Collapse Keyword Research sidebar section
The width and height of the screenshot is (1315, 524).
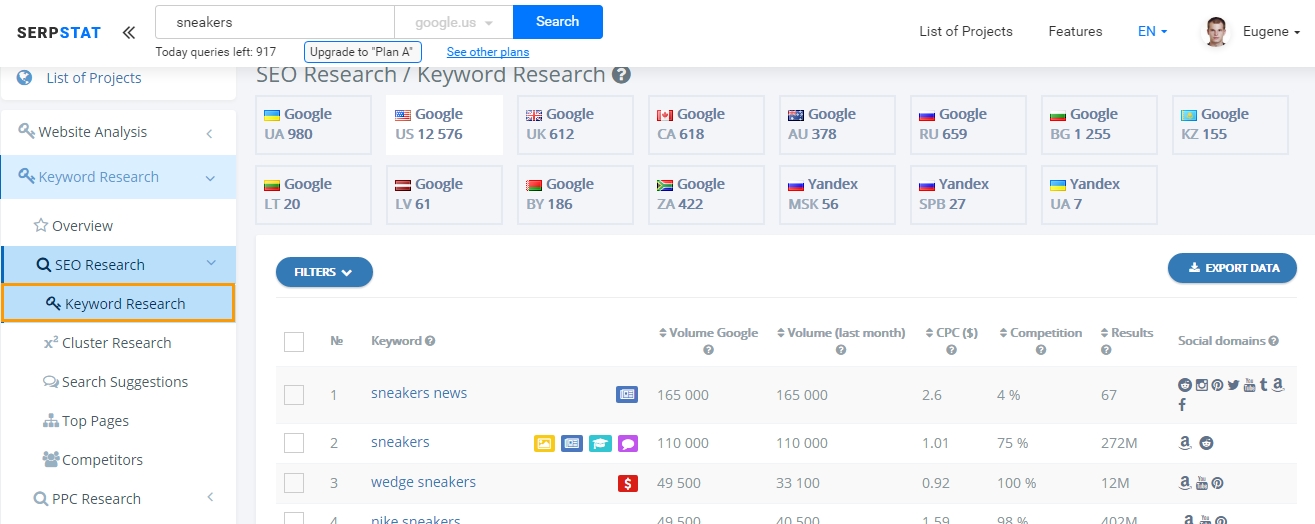[119, 177]
